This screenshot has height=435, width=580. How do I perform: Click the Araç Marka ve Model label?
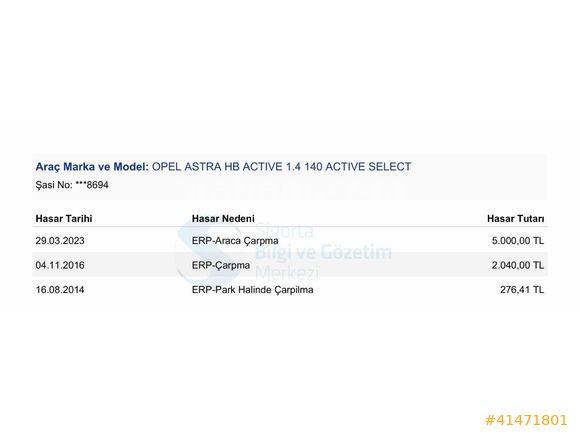tap(92, 167)
